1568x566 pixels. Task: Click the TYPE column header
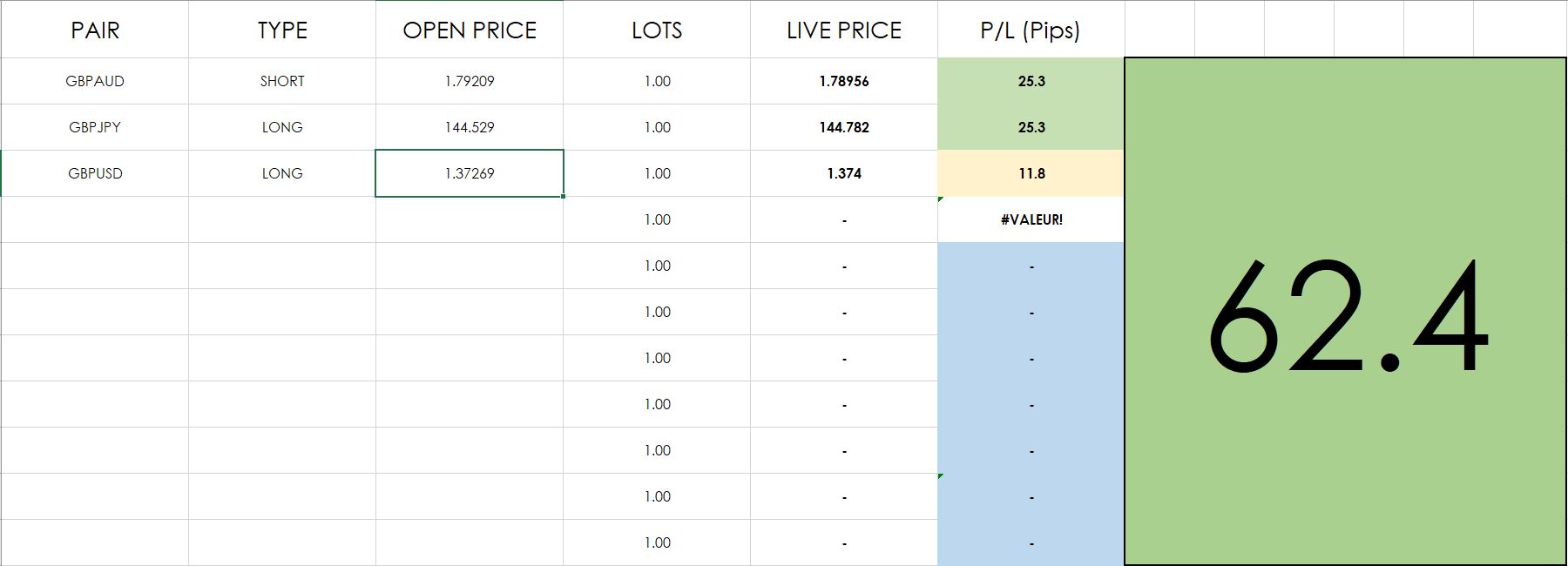pyautogui.click(x=282, y=30)
